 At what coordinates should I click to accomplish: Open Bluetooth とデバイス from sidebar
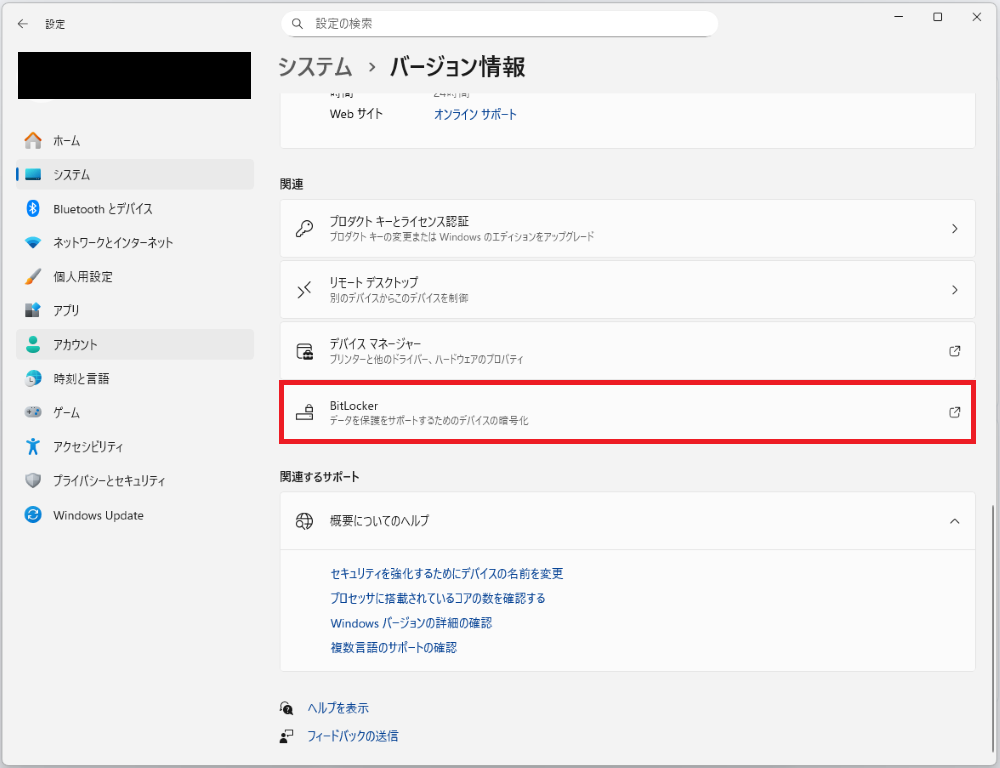[x=102, y=209]
